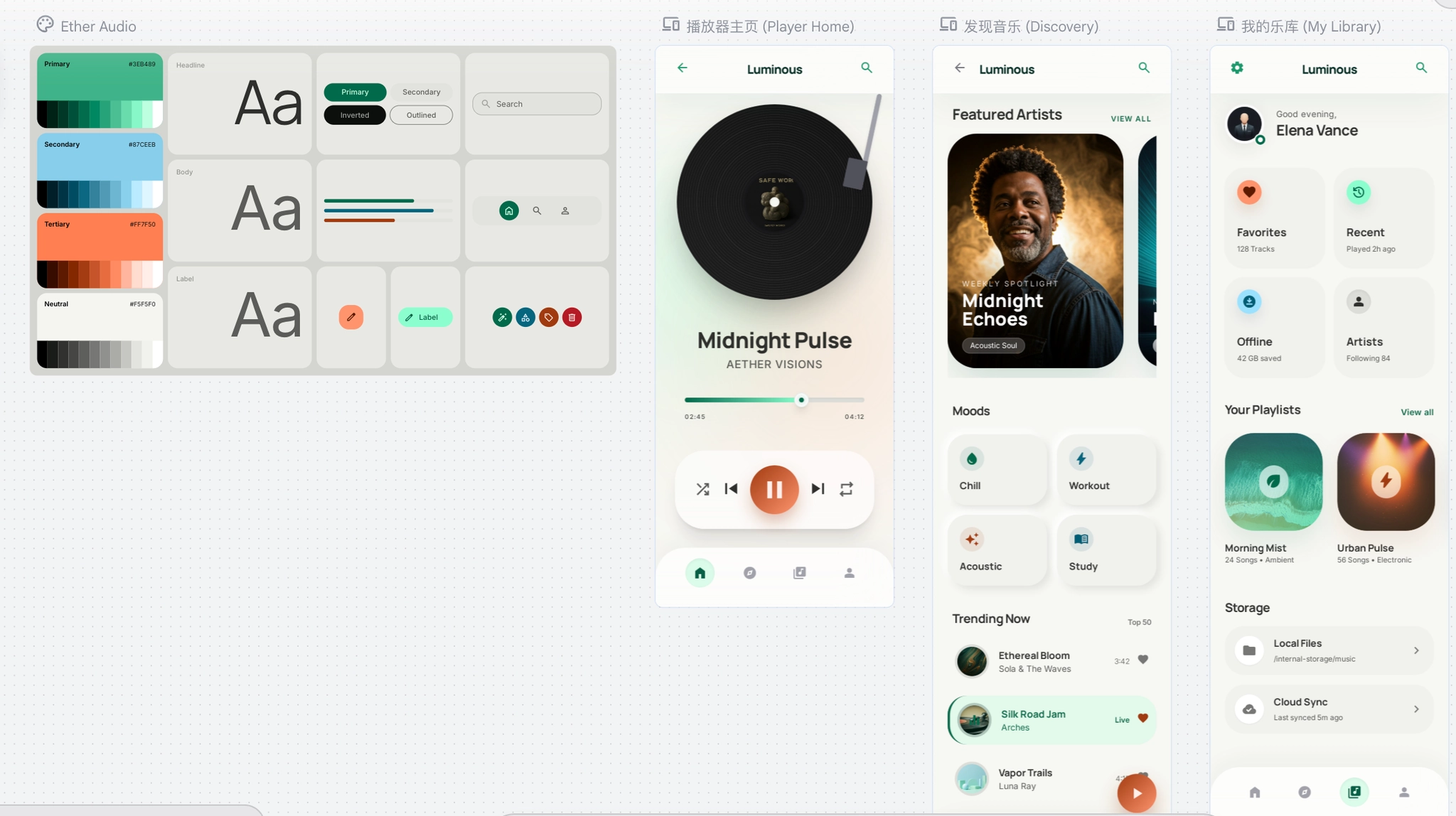The height and width of the screenshot is (816, 1456).
Task: Toggle the repeat playback icon
Action: (x=846, y=489)
